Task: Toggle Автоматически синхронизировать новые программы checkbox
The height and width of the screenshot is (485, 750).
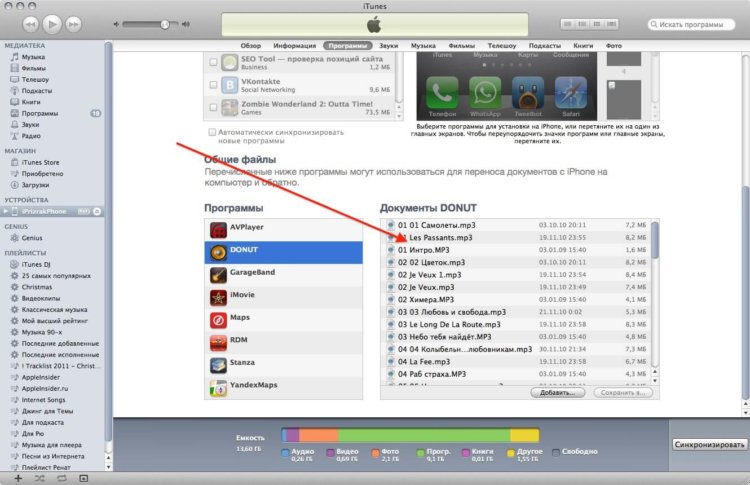Action: pos(212,132)
